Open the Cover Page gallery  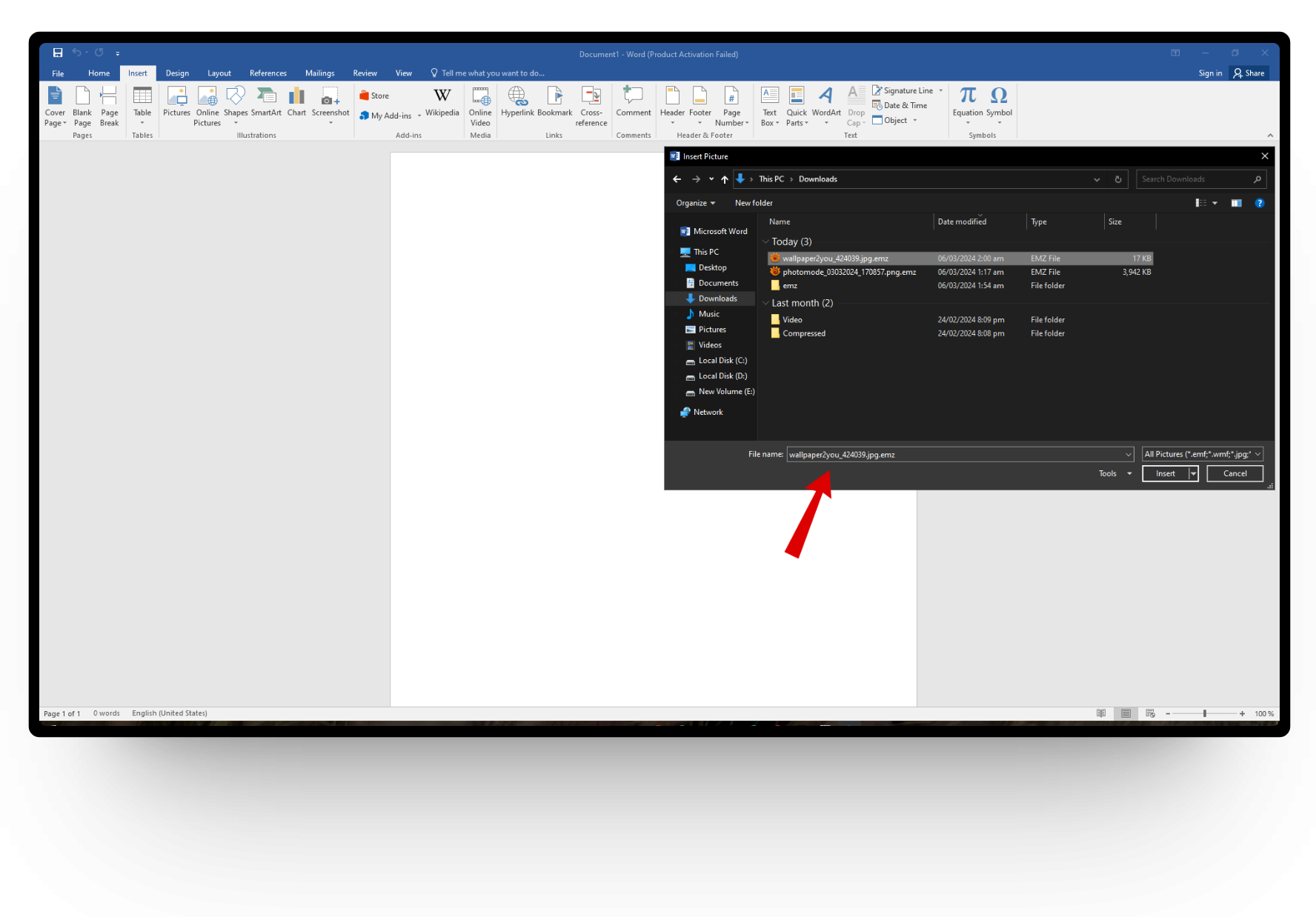(55, 107)
